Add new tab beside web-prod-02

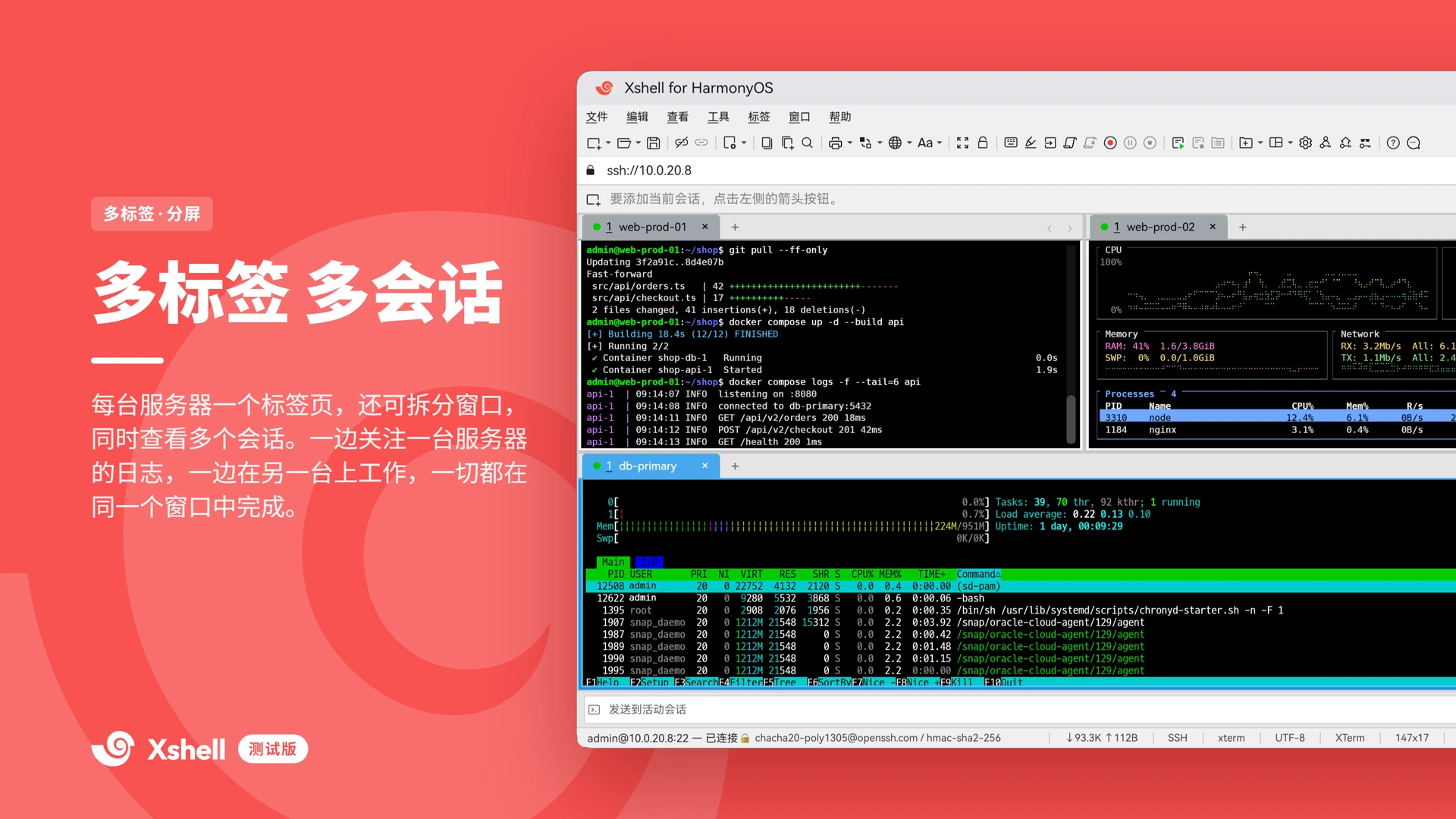pos(1243,227)
